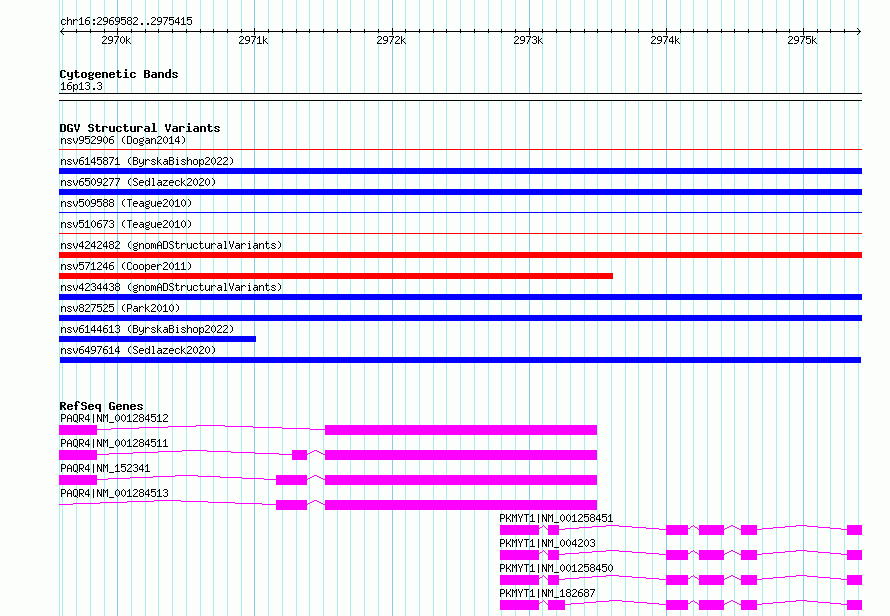Click the blue bar of nsv6509277
This screenshot has height=616, width=890.
click(x=460, y=192)
